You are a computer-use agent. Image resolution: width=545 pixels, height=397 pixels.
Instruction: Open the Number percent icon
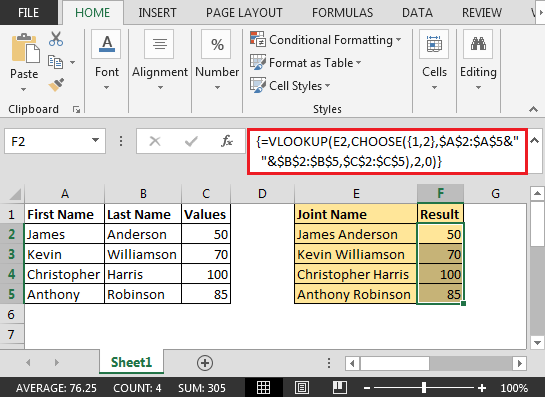tap(217, 44)
